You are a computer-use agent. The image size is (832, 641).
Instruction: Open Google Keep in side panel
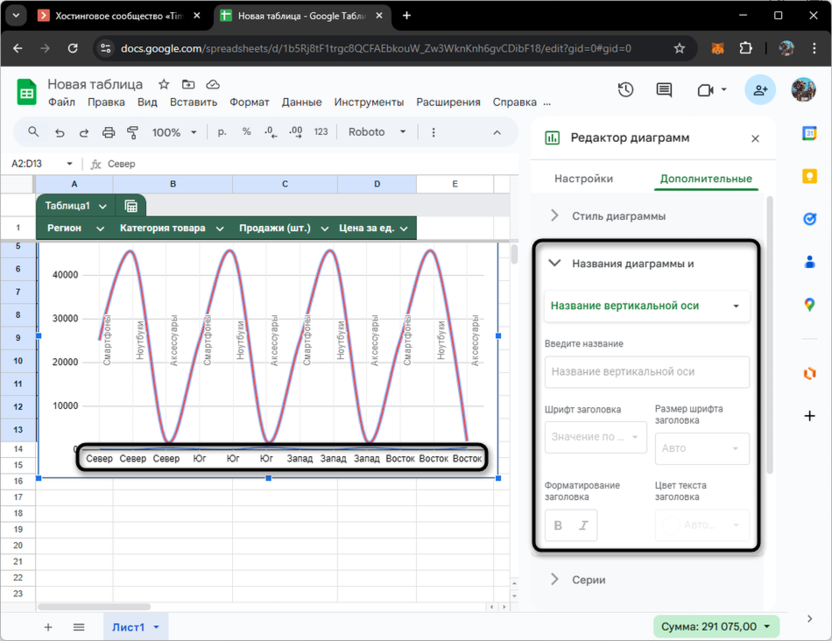[x=810, y=176]
